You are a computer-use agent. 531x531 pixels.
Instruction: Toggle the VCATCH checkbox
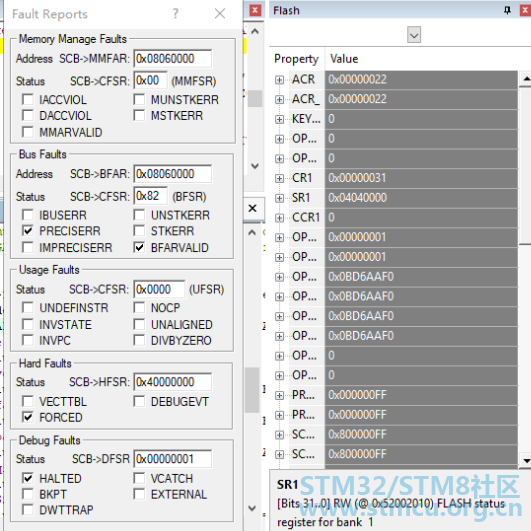click(x=139, y=478)
